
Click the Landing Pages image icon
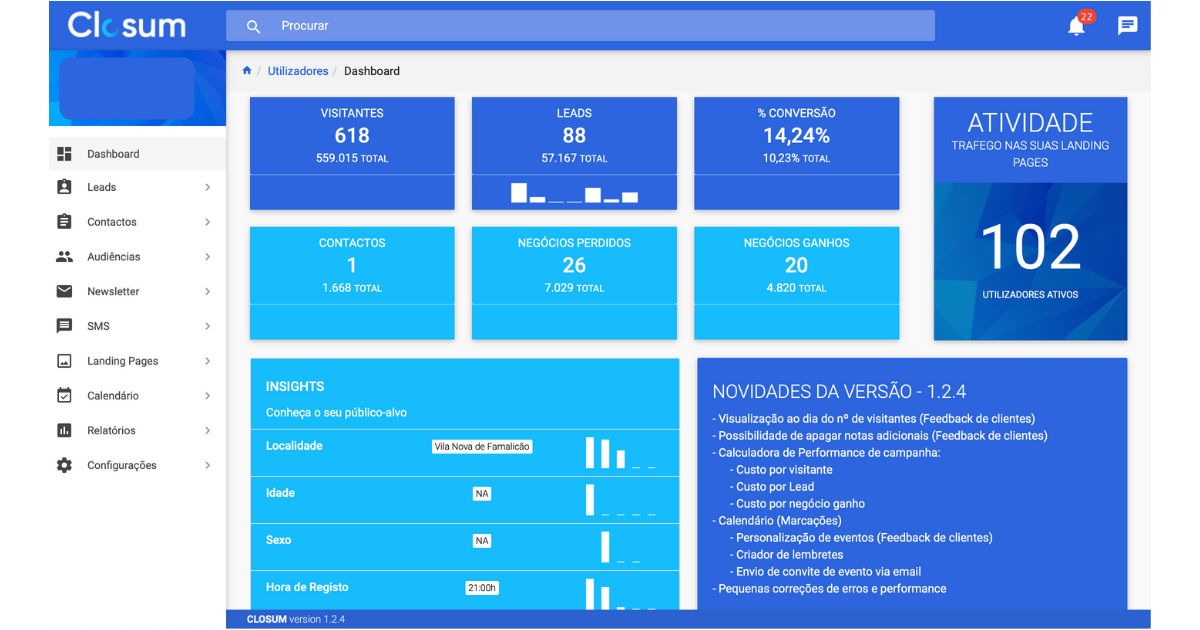tap(65, 361)
